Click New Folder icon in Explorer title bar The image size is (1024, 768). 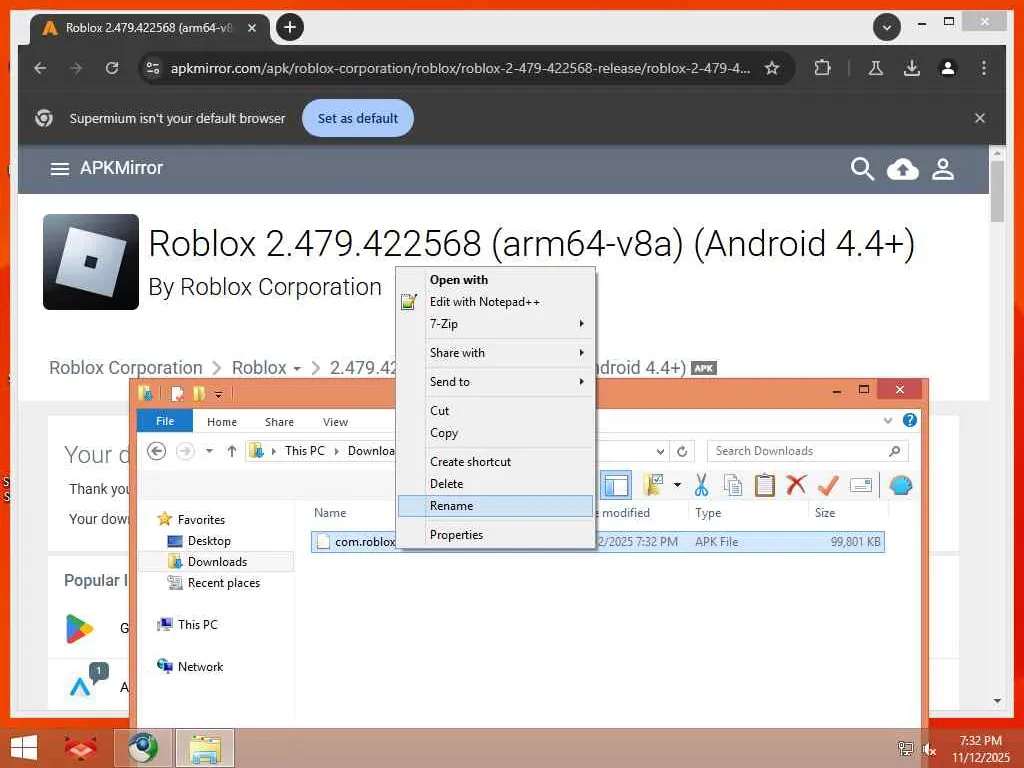[x=199, y=394]
